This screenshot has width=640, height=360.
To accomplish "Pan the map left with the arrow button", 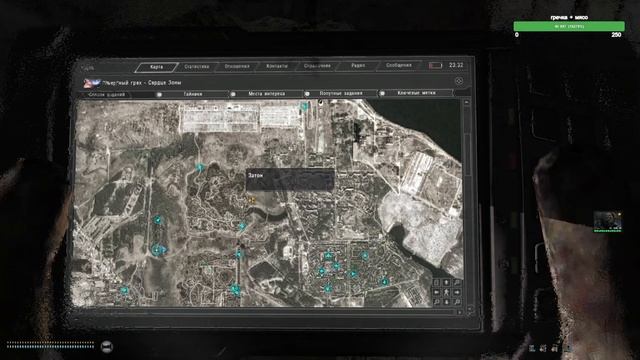I will coord(436,292).
